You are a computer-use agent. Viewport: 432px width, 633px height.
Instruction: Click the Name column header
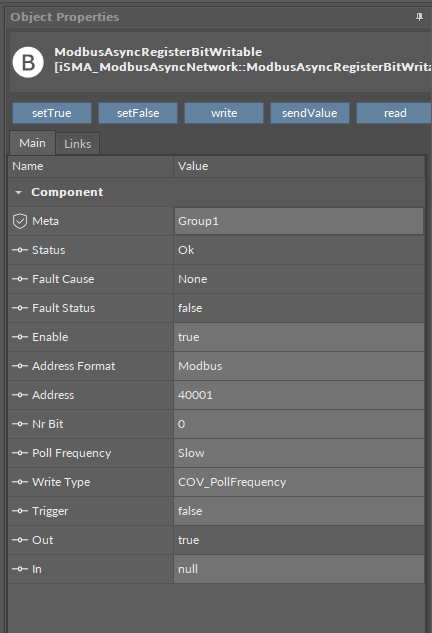coord(91,166)
